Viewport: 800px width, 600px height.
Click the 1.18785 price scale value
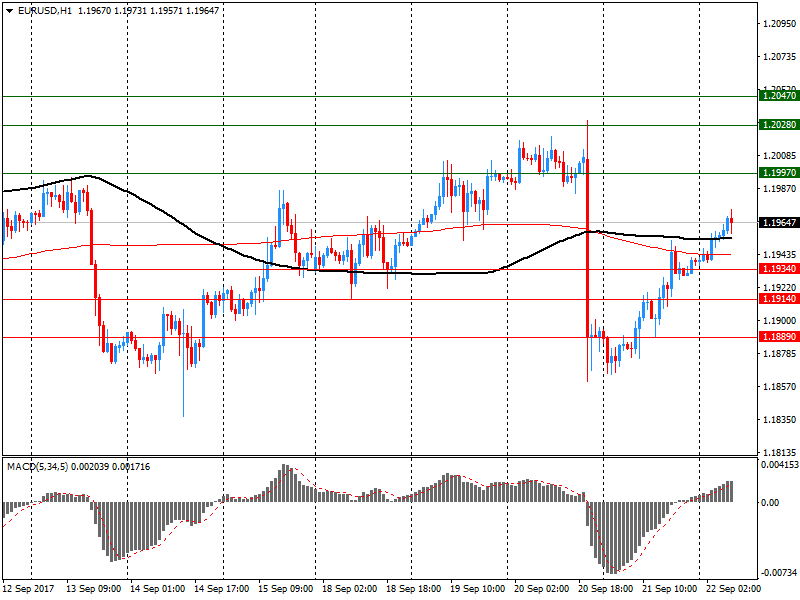780,354
